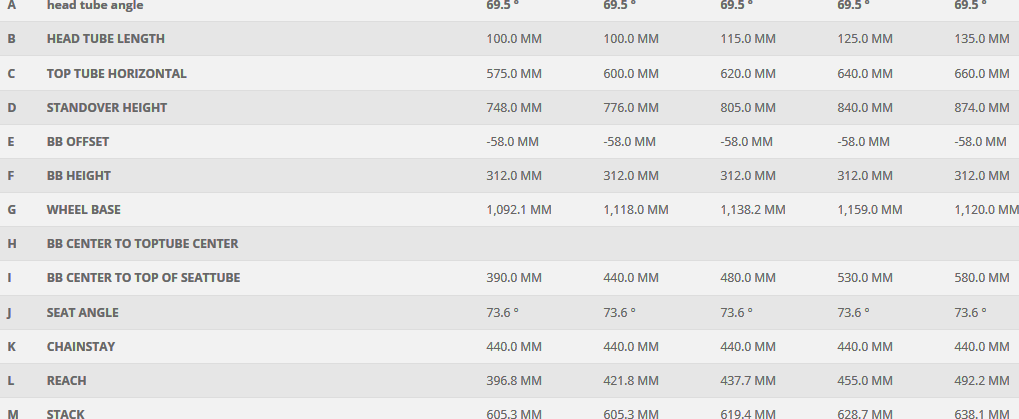Select the TOP TUBE HORIZONTAL label

tap(116, 74)
